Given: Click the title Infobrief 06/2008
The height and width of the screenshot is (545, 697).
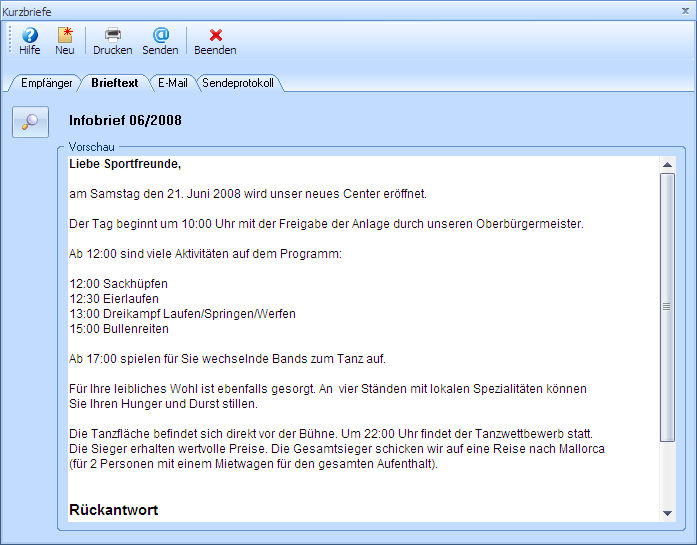Looking at the screenshot, I should (125, 120).
